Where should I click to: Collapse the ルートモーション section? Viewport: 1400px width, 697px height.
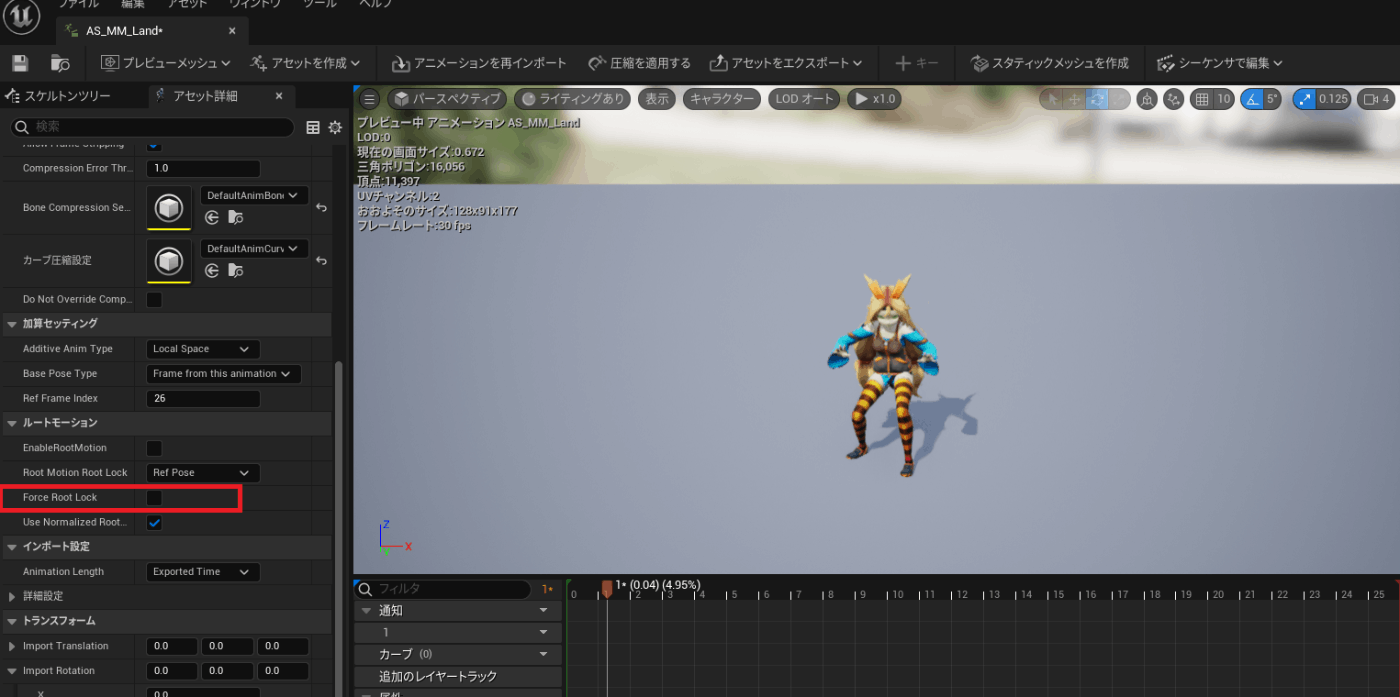(12, 423)
